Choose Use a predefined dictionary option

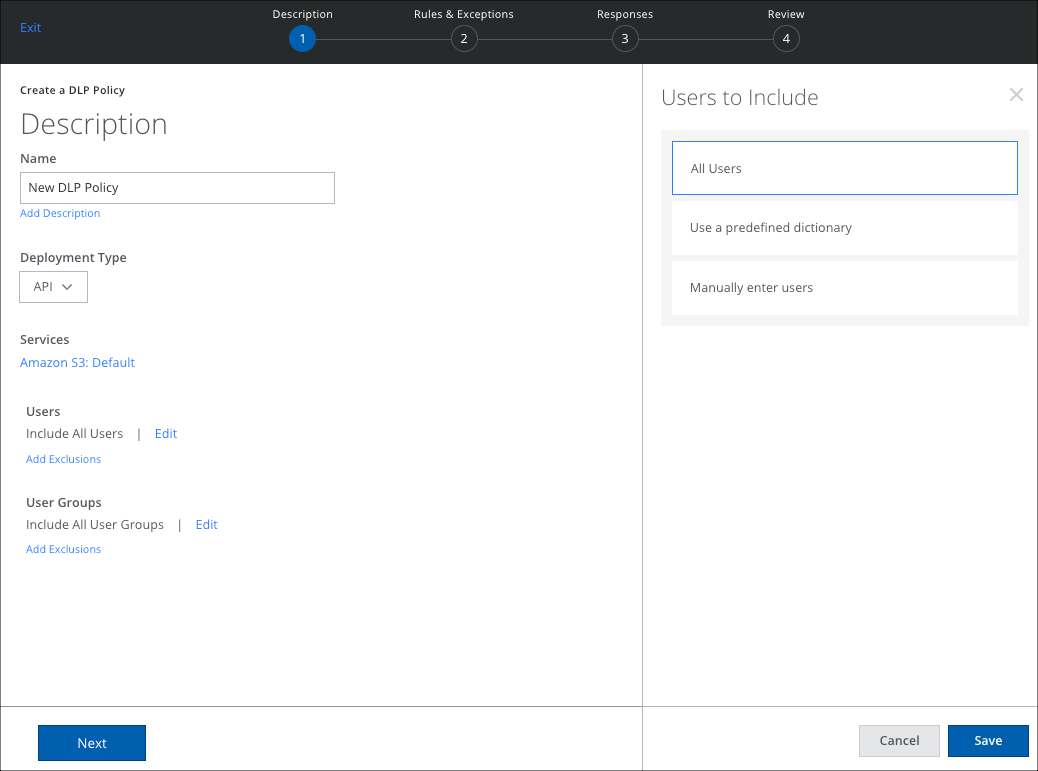[x=844, y=228]
